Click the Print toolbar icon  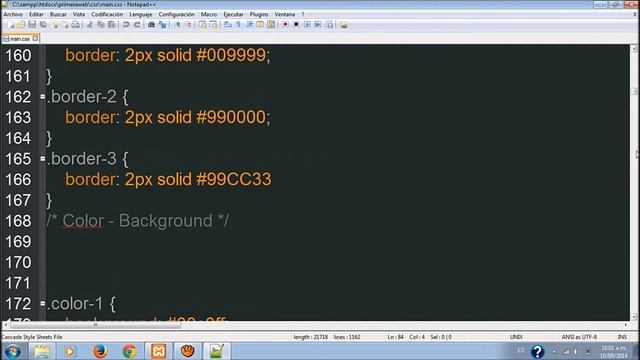click(x=76, y=25)
